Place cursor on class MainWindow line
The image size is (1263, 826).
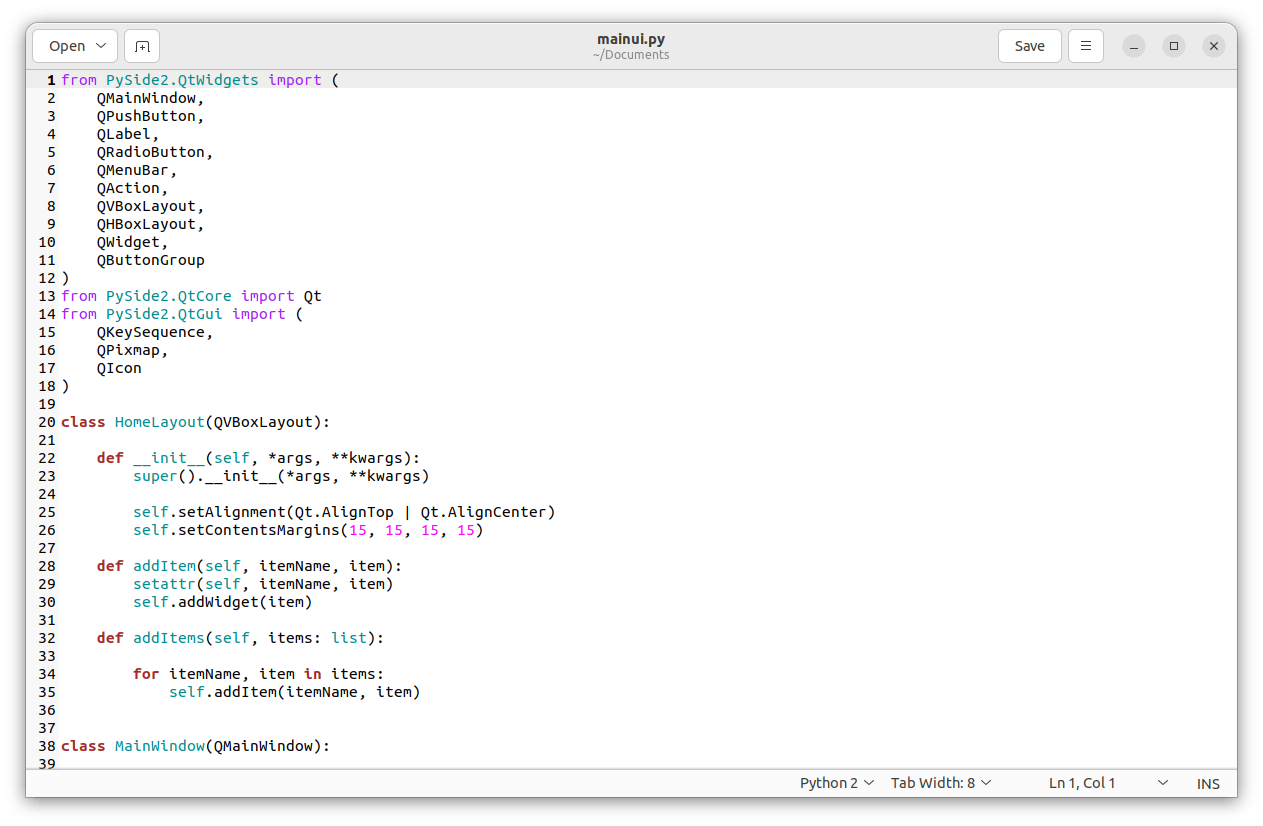pos(195,746)
